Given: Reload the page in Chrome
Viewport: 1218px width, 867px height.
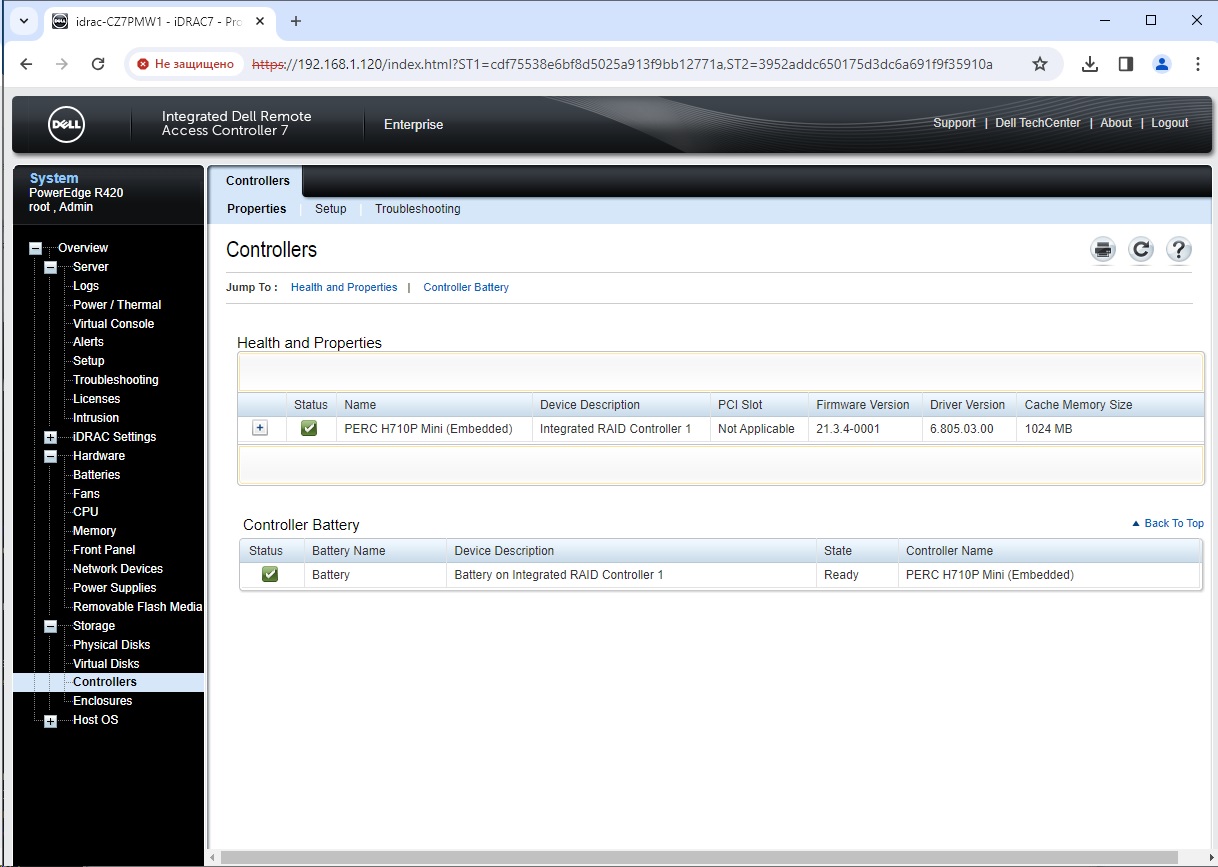Looking at the screenshot, I should 98,64.
